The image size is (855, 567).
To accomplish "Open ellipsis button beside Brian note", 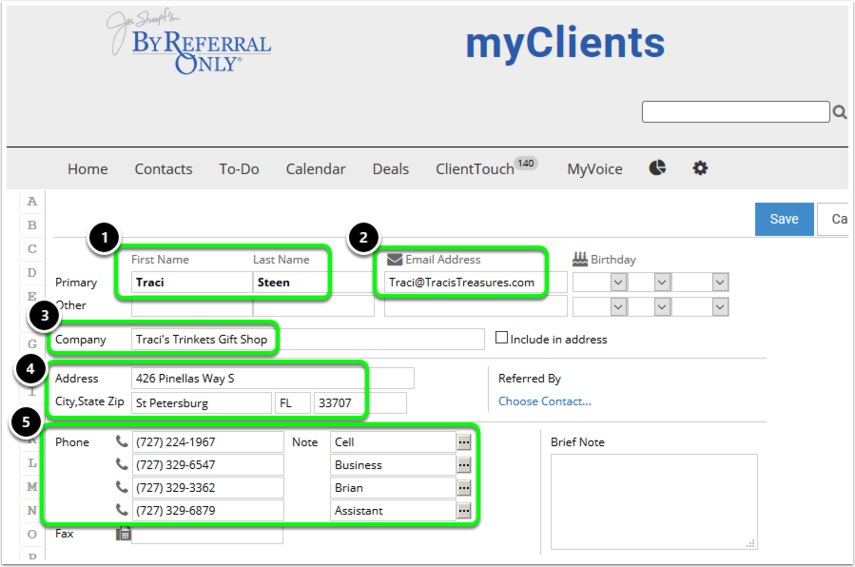I will [x=463, y=488].
